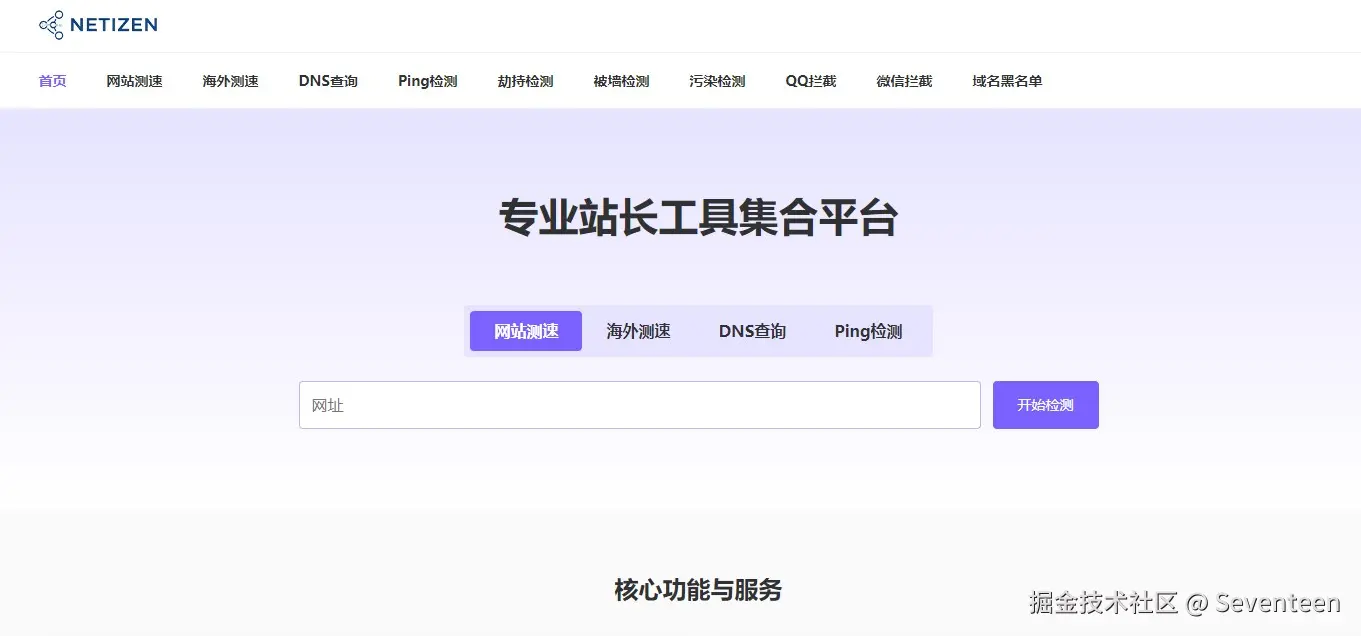
Task: Open 网站测速 in the top navigation
Action: point(135,81)
